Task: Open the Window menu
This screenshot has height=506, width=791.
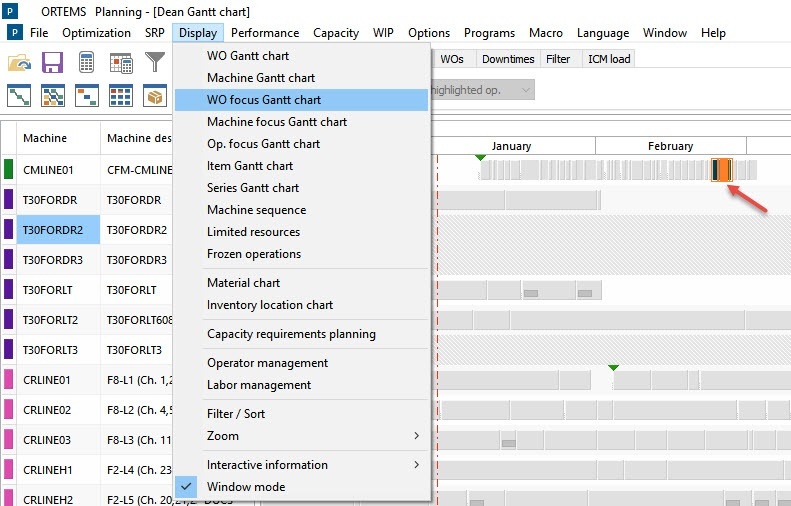Action: 665,33
